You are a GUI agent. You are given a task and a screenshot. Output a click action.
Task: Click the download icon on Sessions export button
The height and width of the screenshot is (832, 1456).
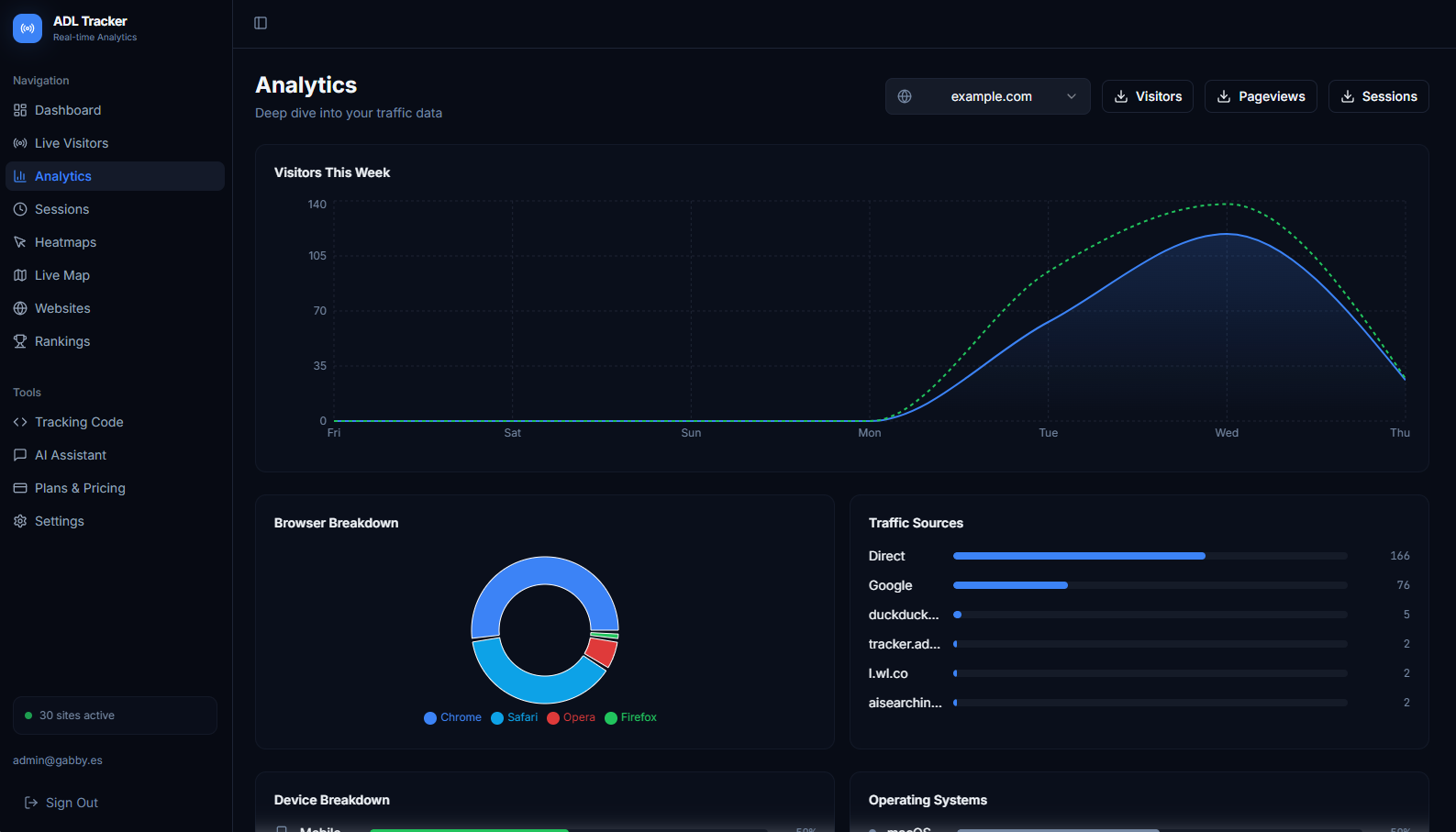click(1348, 96)
